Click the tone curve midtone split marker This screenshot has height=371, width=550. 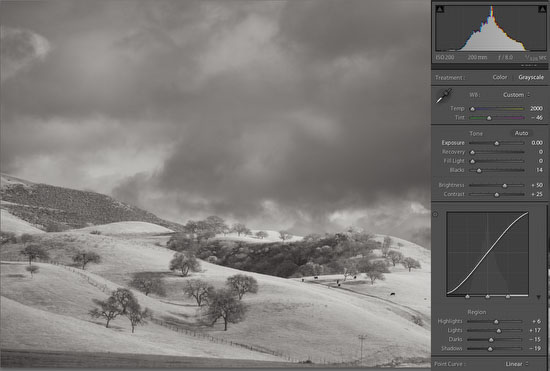point(488,297)
